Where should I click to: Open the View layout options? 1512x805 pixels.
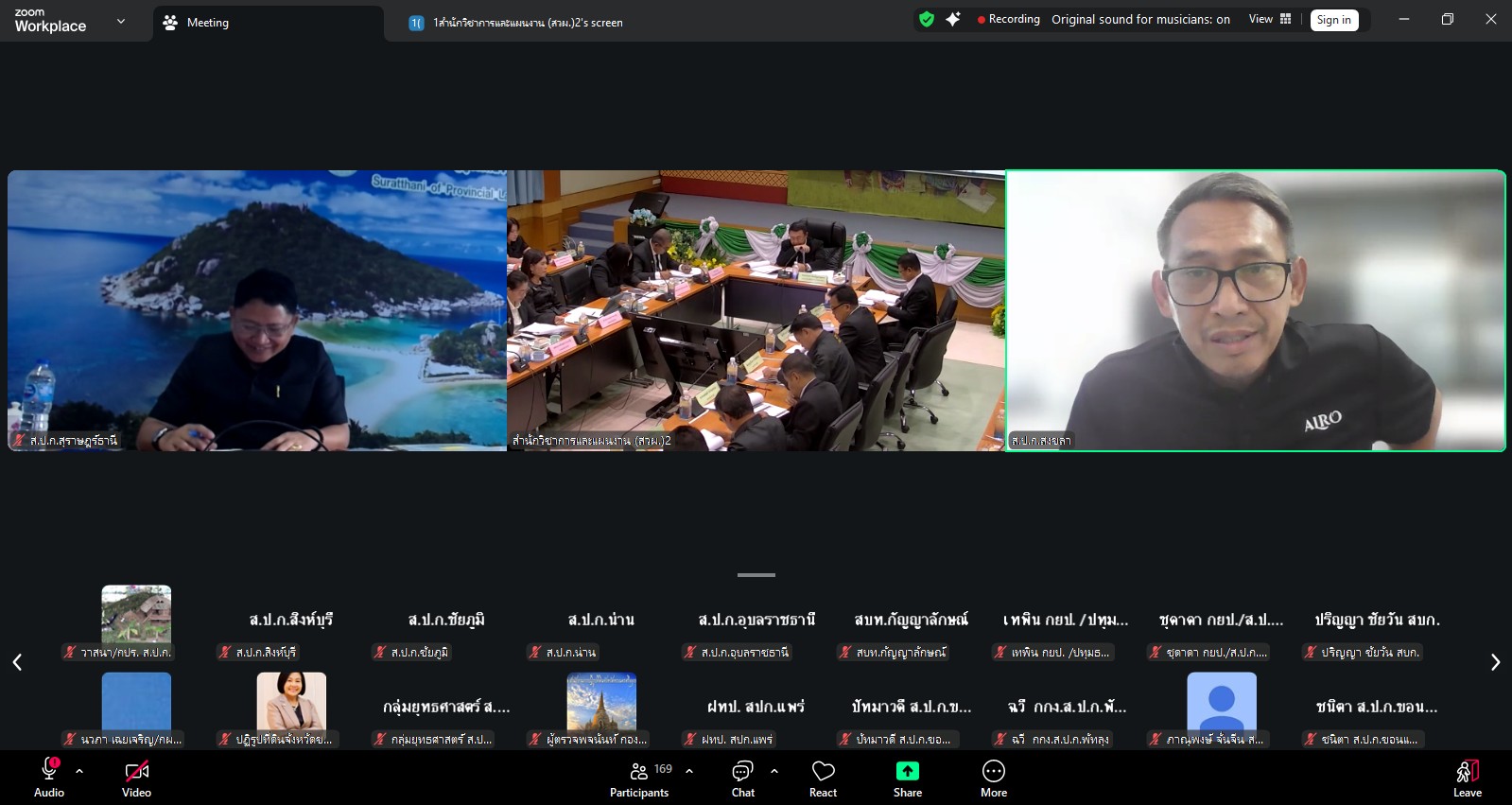point(1269,19)
